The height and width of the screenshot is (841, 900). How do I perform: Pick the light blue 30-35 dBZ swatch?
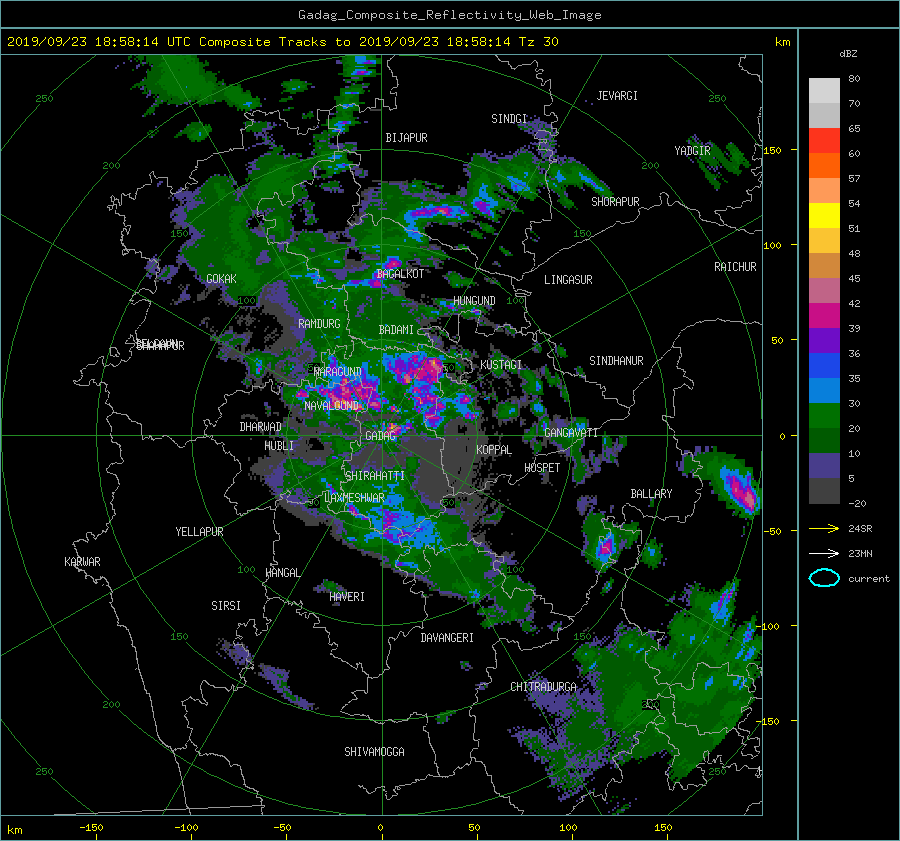(x=824, y=390)
